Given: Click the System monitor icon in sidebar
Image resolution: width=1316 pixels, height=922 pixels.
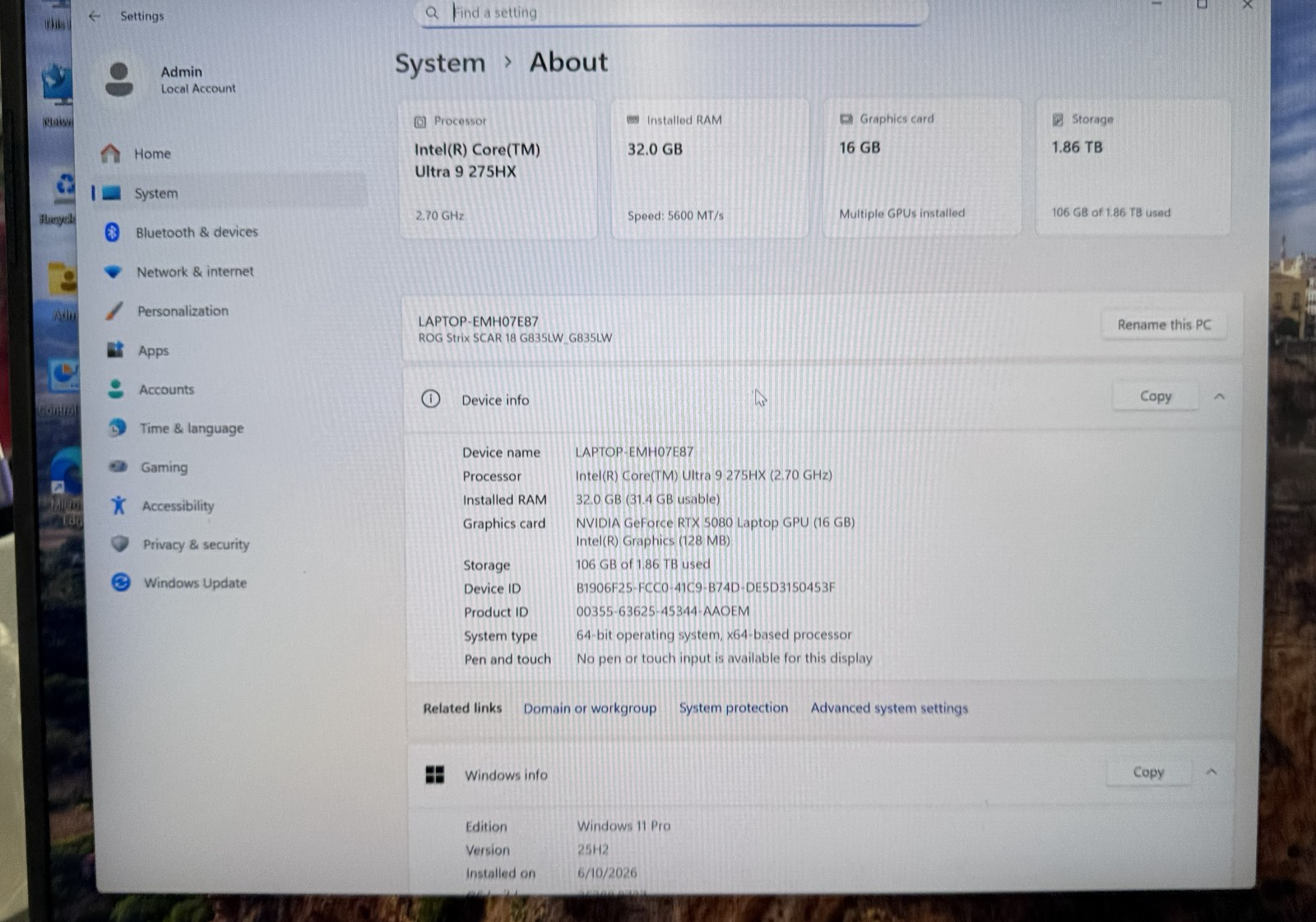Looking at the screenshot, I should (112, 193).
